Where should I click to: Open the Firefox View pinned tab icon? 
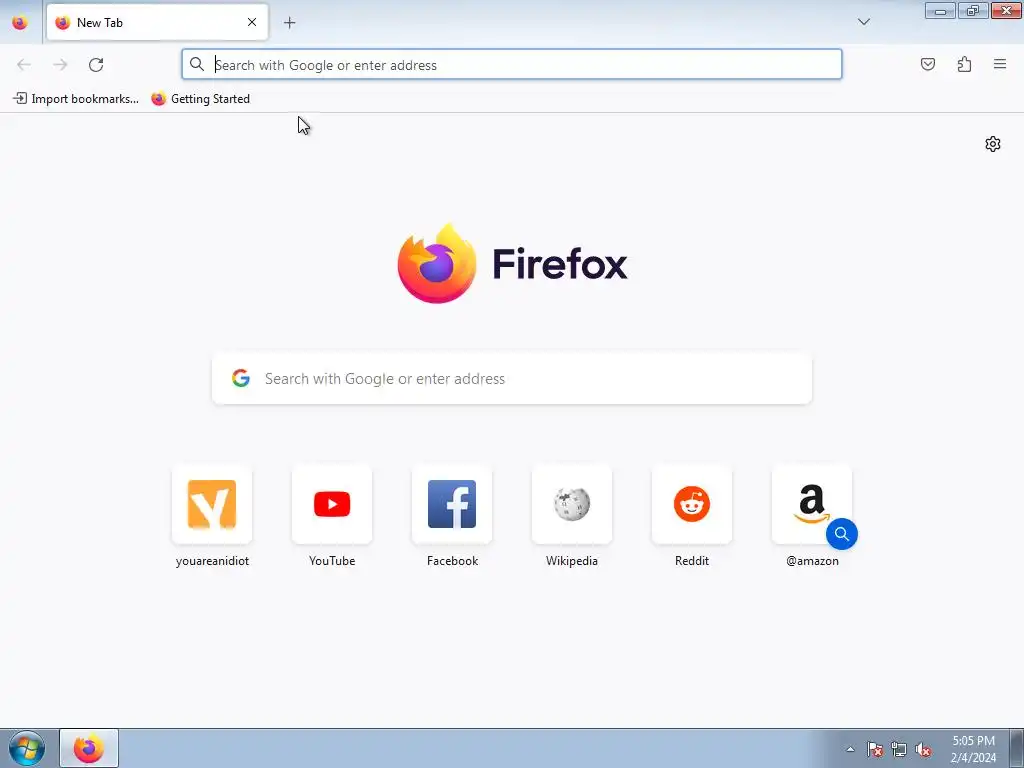coord(20,22)
